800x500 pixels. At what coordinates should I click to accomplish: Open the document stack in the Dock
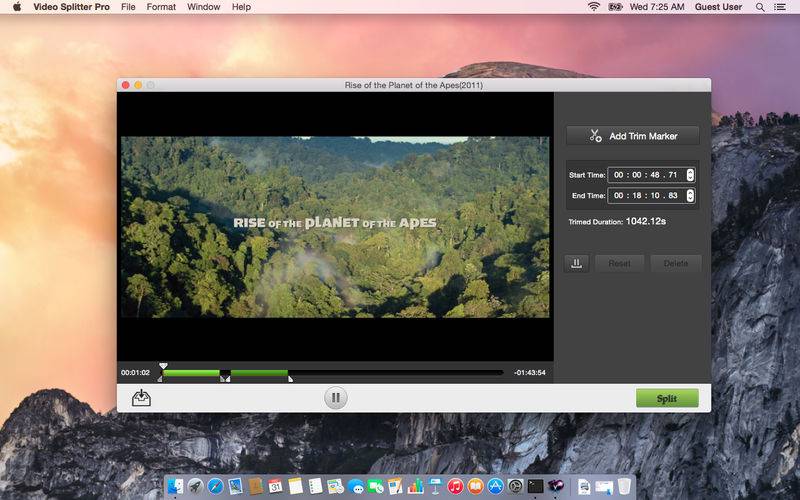tap(584, 486)
